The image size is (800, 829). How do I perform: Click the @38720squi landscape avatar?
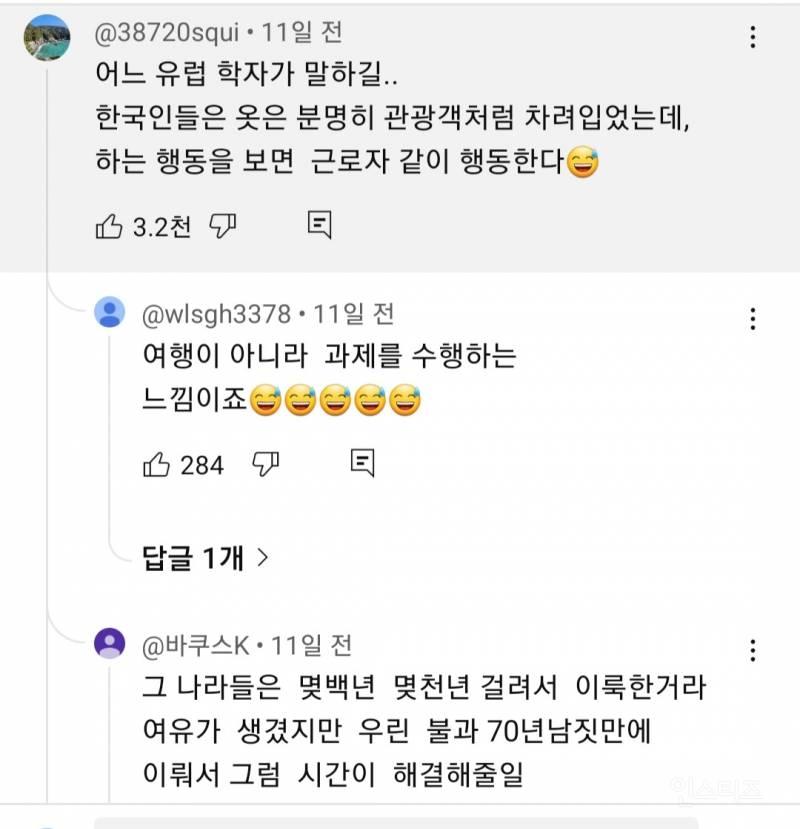[46, 40]
